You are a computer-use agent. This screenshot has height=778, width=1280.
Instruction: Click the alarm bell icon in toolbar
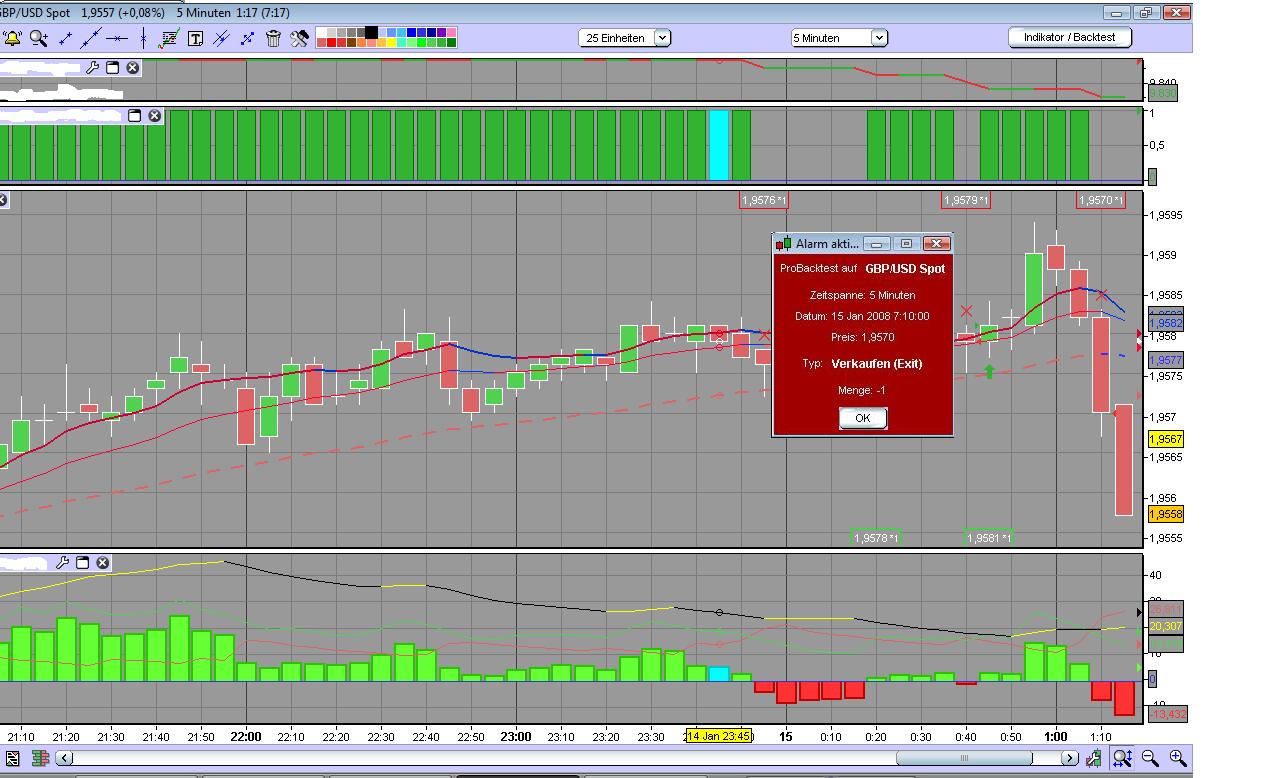pyautogui.click(x=12, y=38)
